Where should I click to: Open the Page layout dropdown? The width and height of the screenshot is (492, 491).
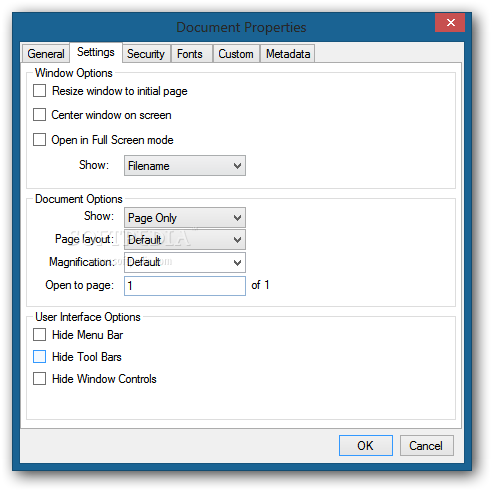pos(185,240)
